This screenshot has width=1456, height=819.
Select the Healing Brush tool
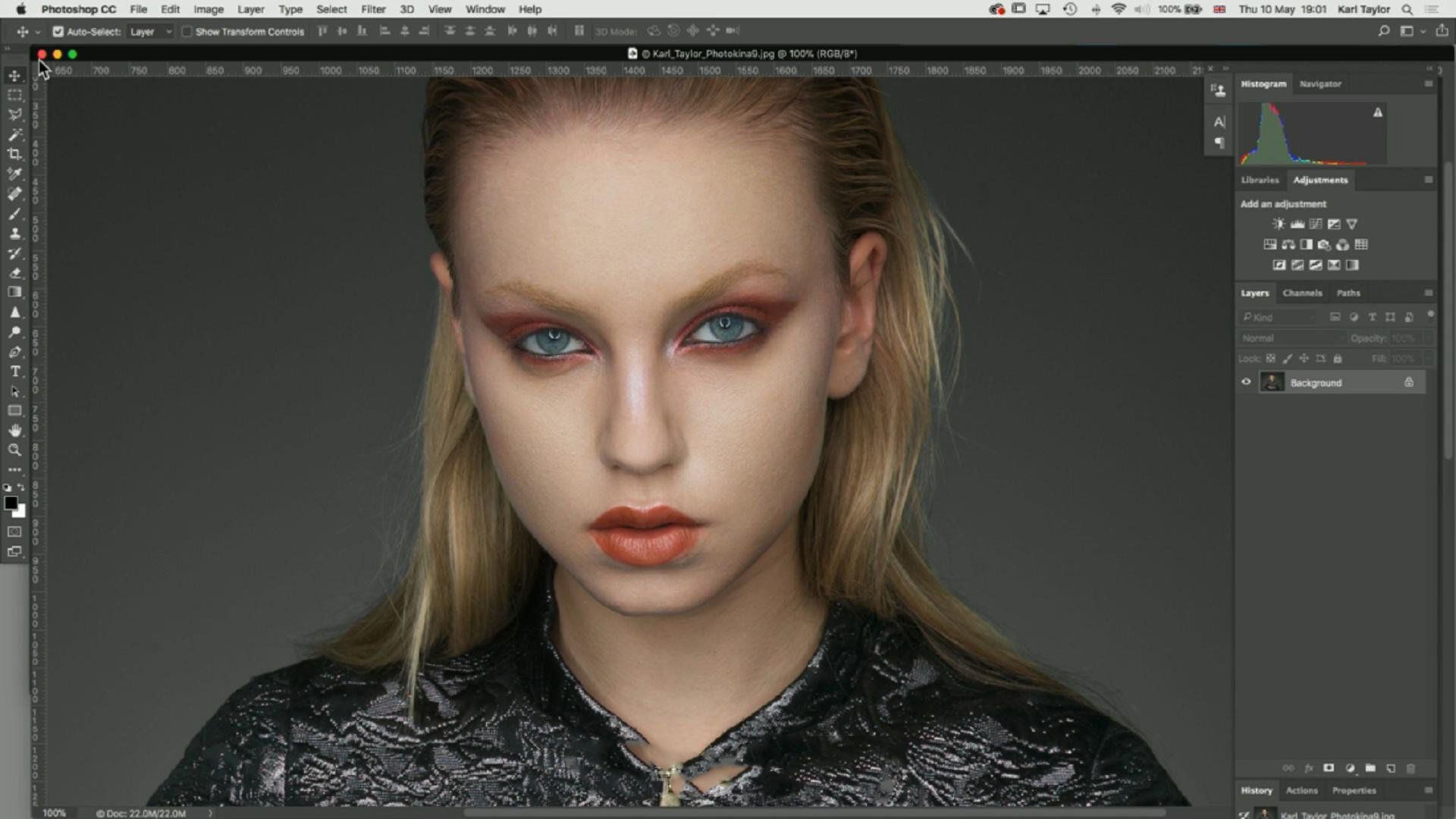point(14,193)
